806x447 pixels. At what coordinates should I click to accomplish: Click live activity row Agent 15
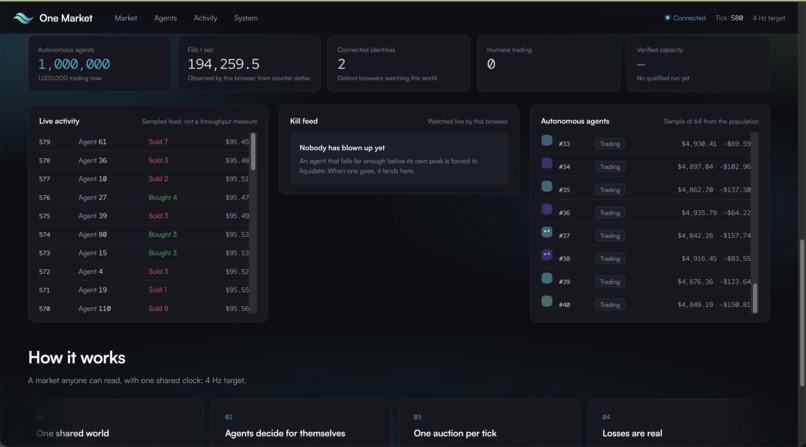pyautogui.click(x=144, y=253)
